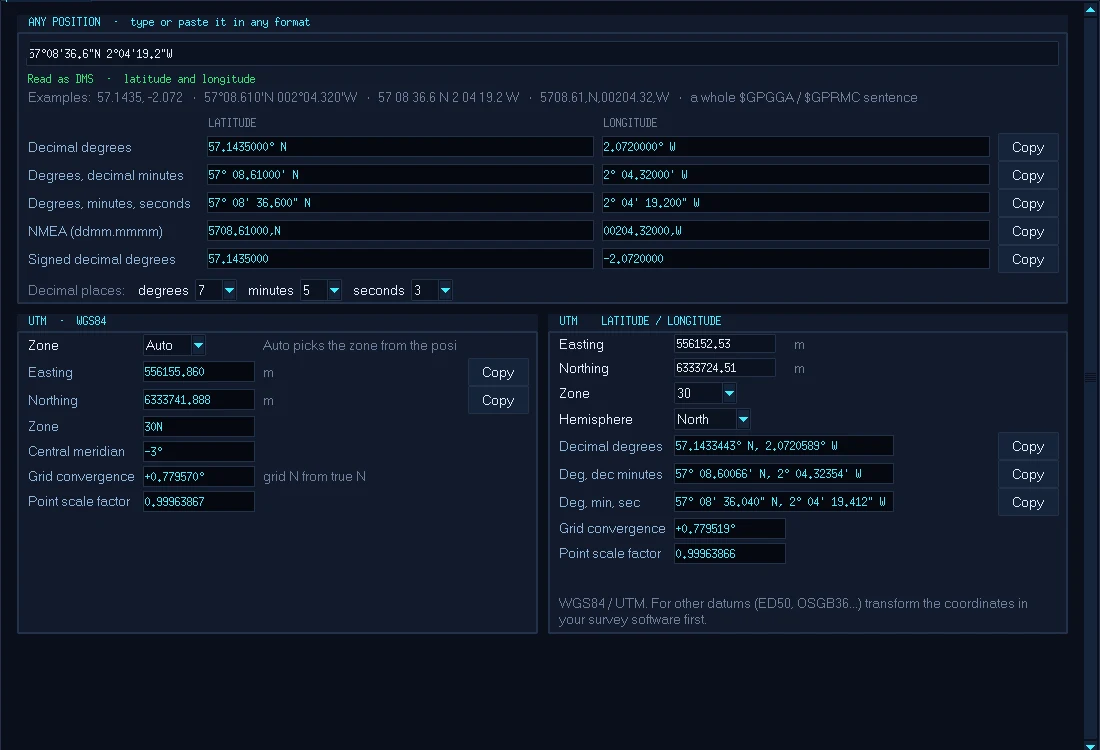This screenshot has width=1100, height=750.
Task: Click the signed longitude field -2.0720000
Action: click(796, 259)
